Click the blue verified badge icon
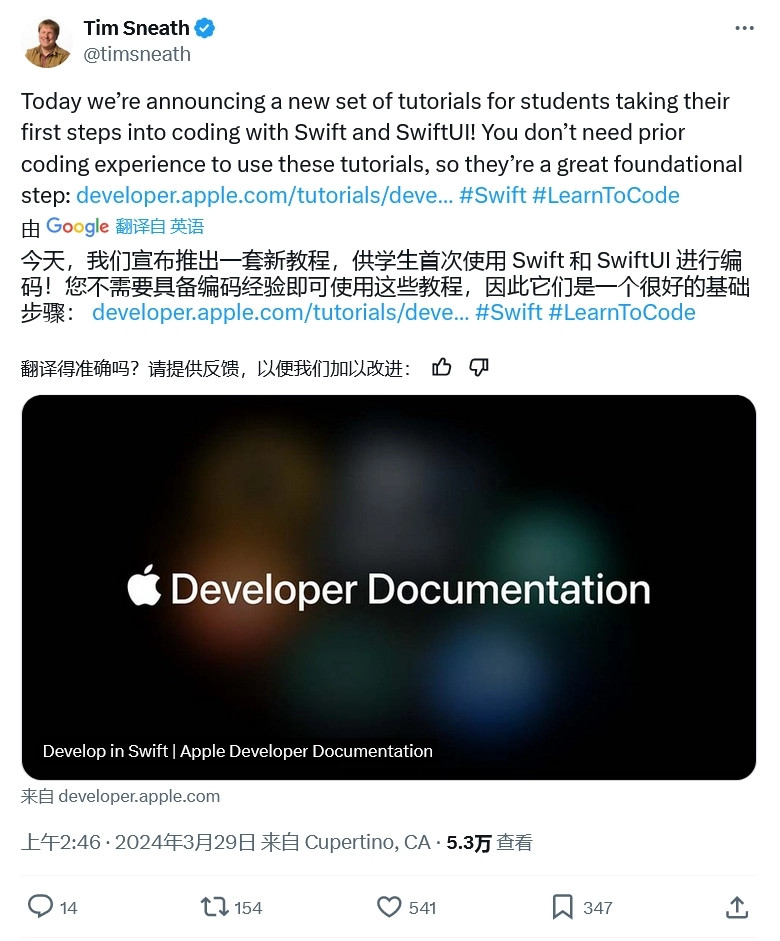Viewport: 780px width, 941px height. click(205, 28)
